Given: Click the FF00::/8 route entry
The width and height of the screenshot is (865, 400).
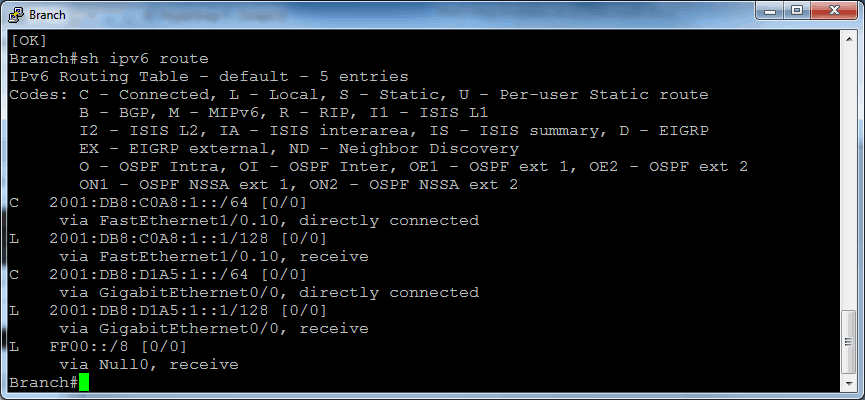Looking at the screenshot, I should [98, 347].
